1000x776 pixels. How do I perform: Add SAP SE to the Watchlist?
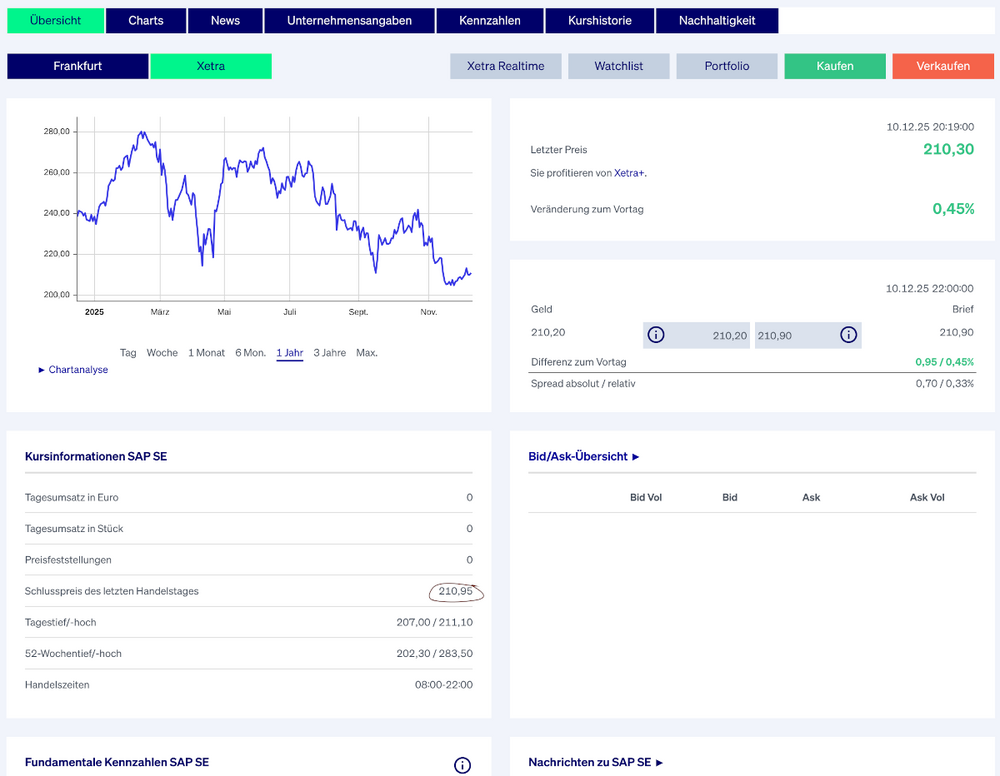(x=618, y=65)
